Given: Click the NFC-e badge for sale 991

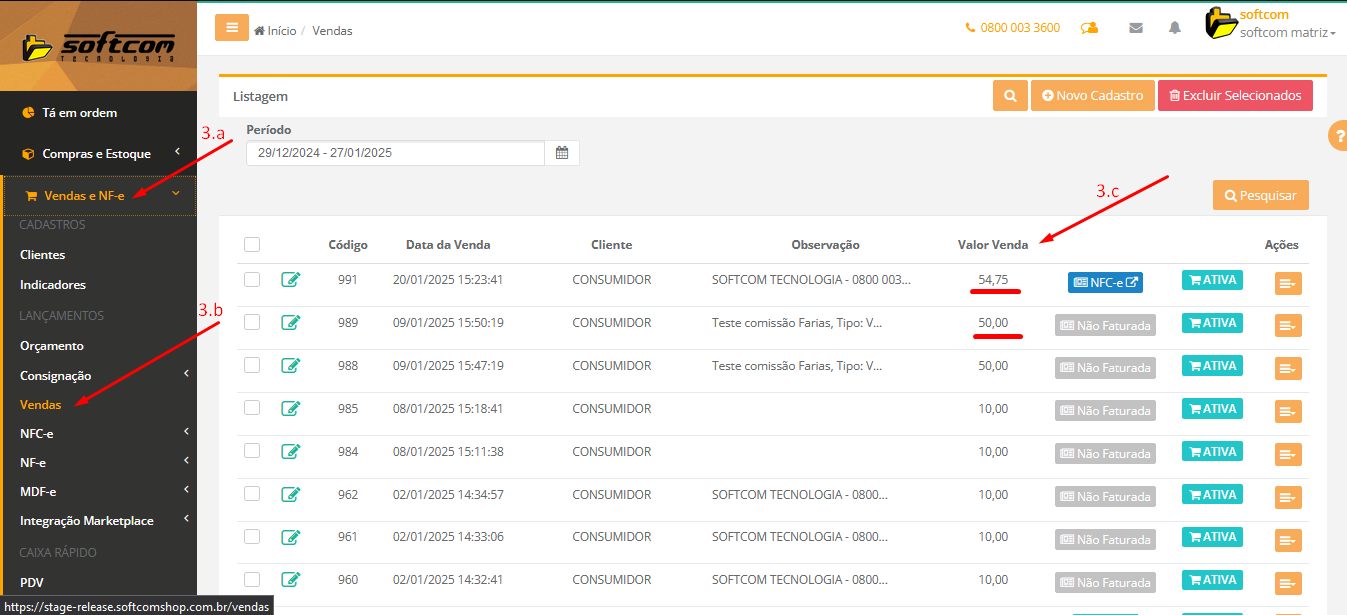Looking at the screenshot, I should pos(1105,283).
